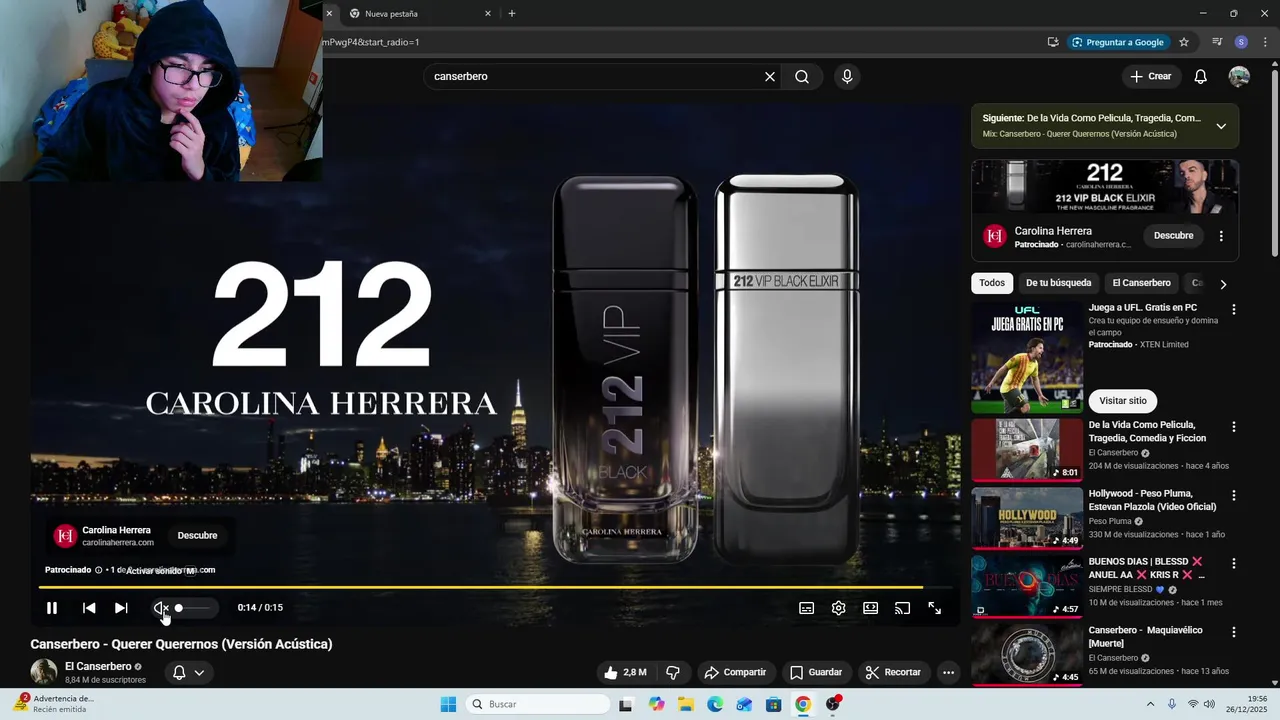Bookmark the page with star icon
This screenshot has width=1280, height=720.
click(x=1184, y=42)
